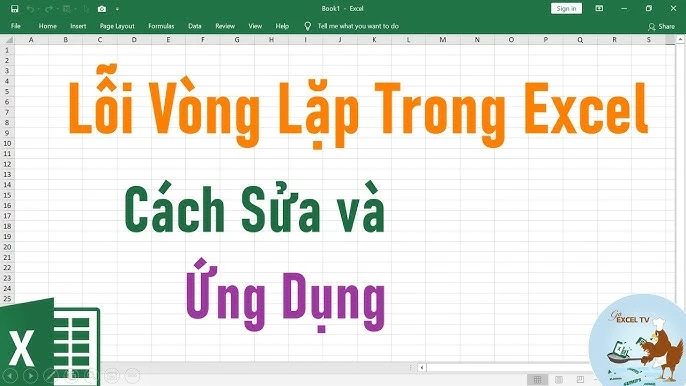Open the Undo history dropdown arrow
The image size is (686, 386).
(x=38, y=9)
